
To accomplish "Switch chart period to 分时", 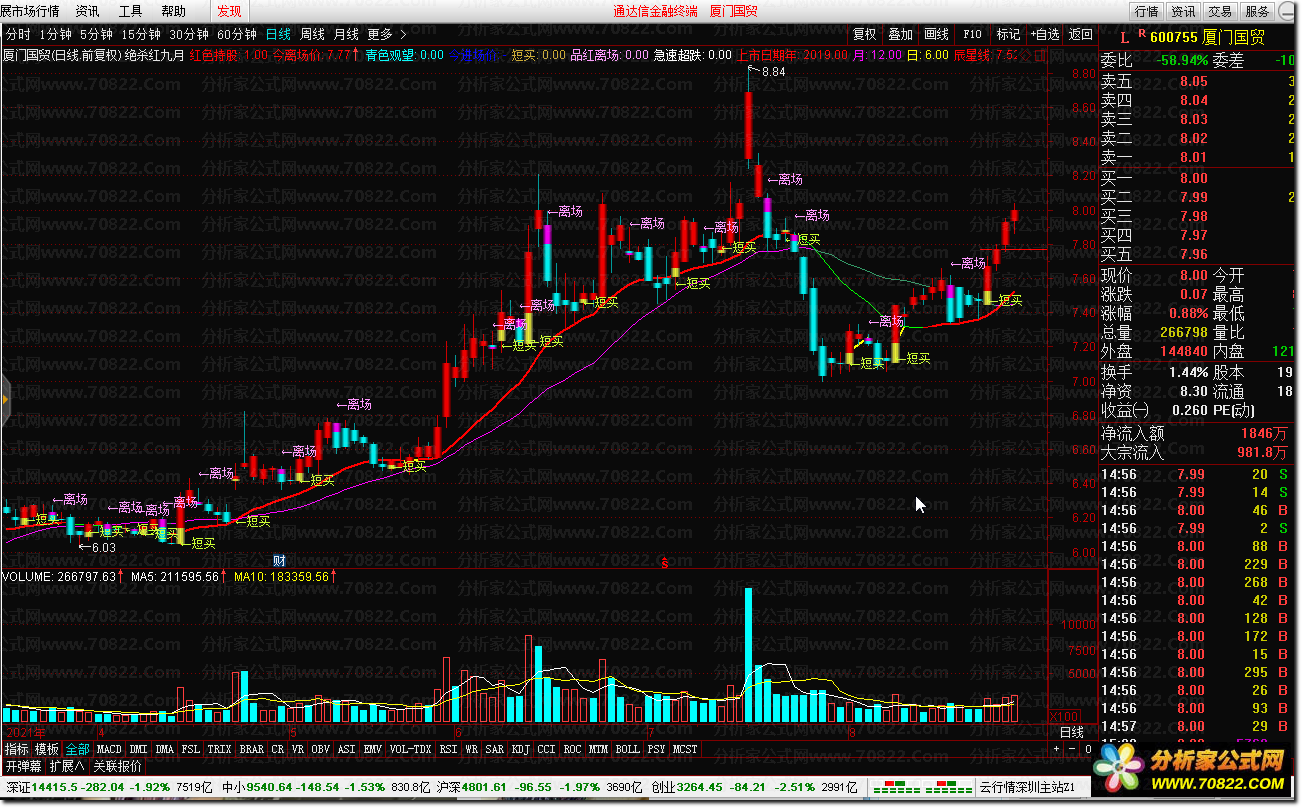I will tap(19, 33).
